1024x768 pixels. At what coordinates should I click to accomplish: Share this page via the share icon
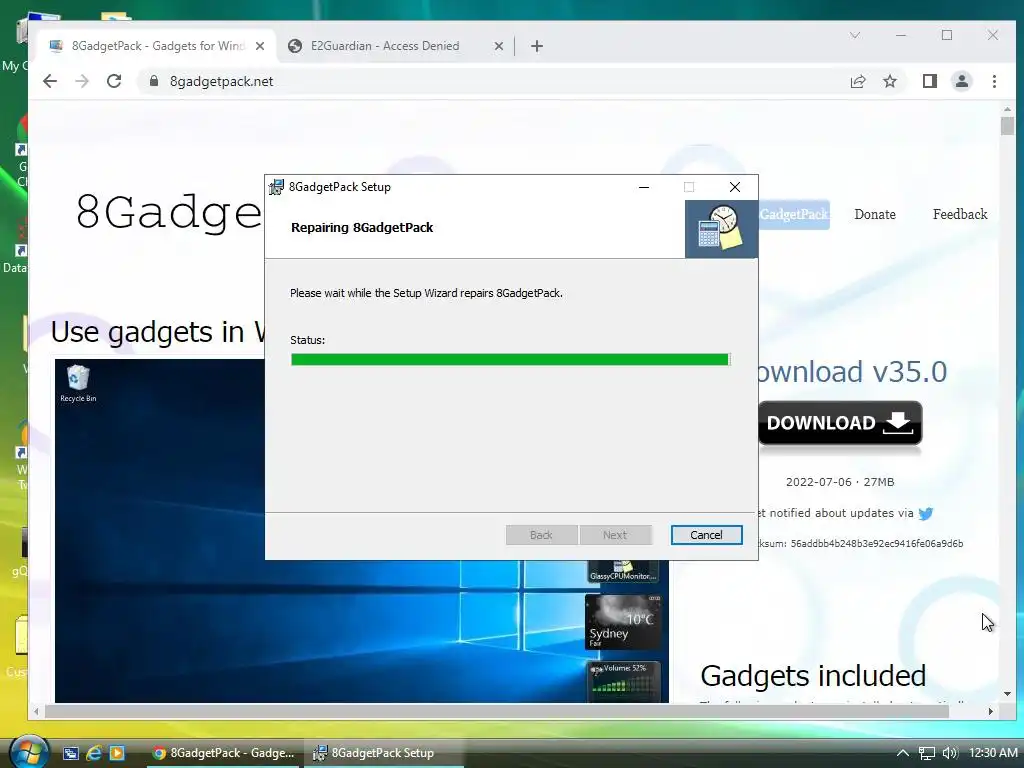tap(857, 81)
